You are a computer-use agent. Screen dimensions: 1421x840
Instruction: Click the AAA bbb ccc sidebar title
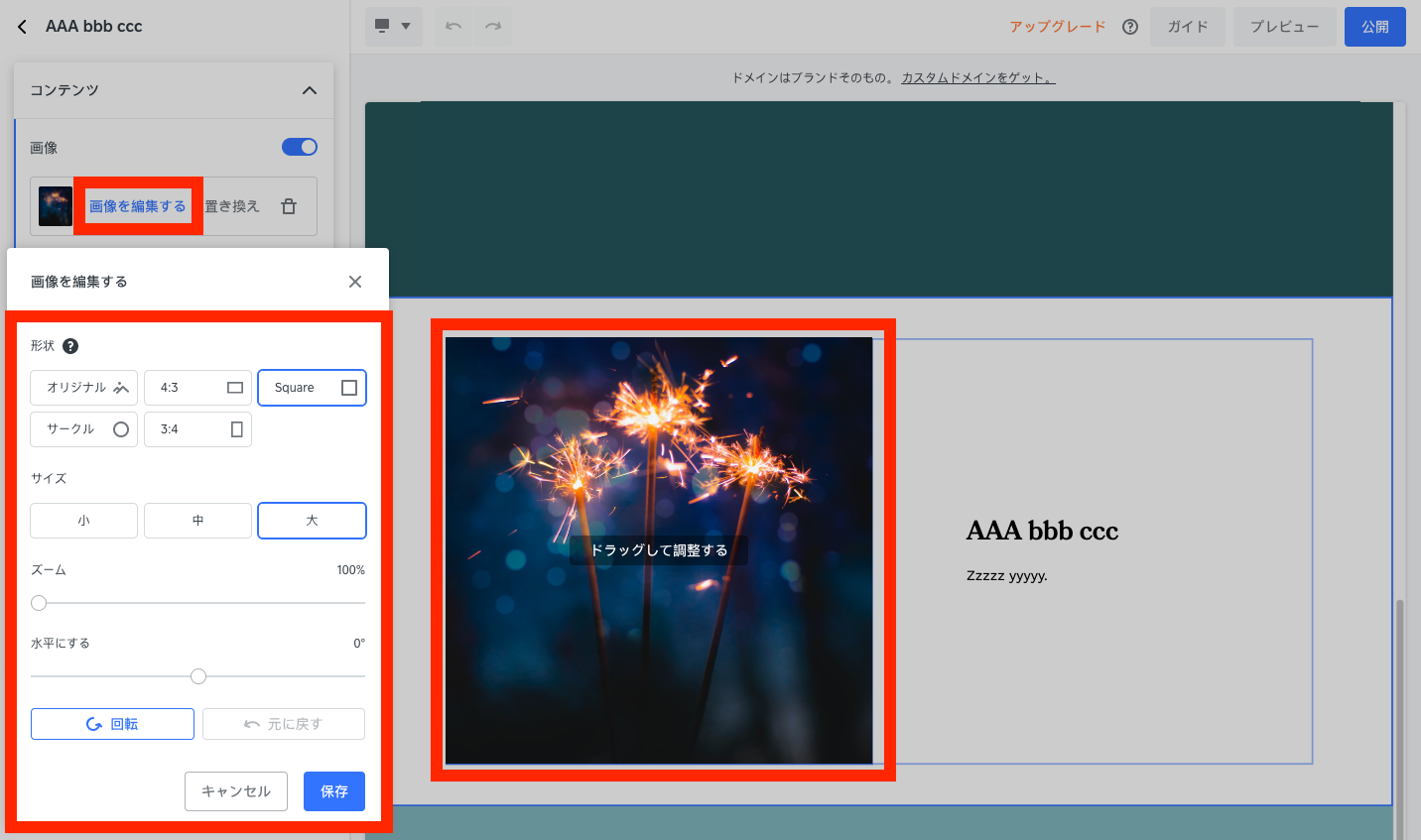click(x=94, y=27)
